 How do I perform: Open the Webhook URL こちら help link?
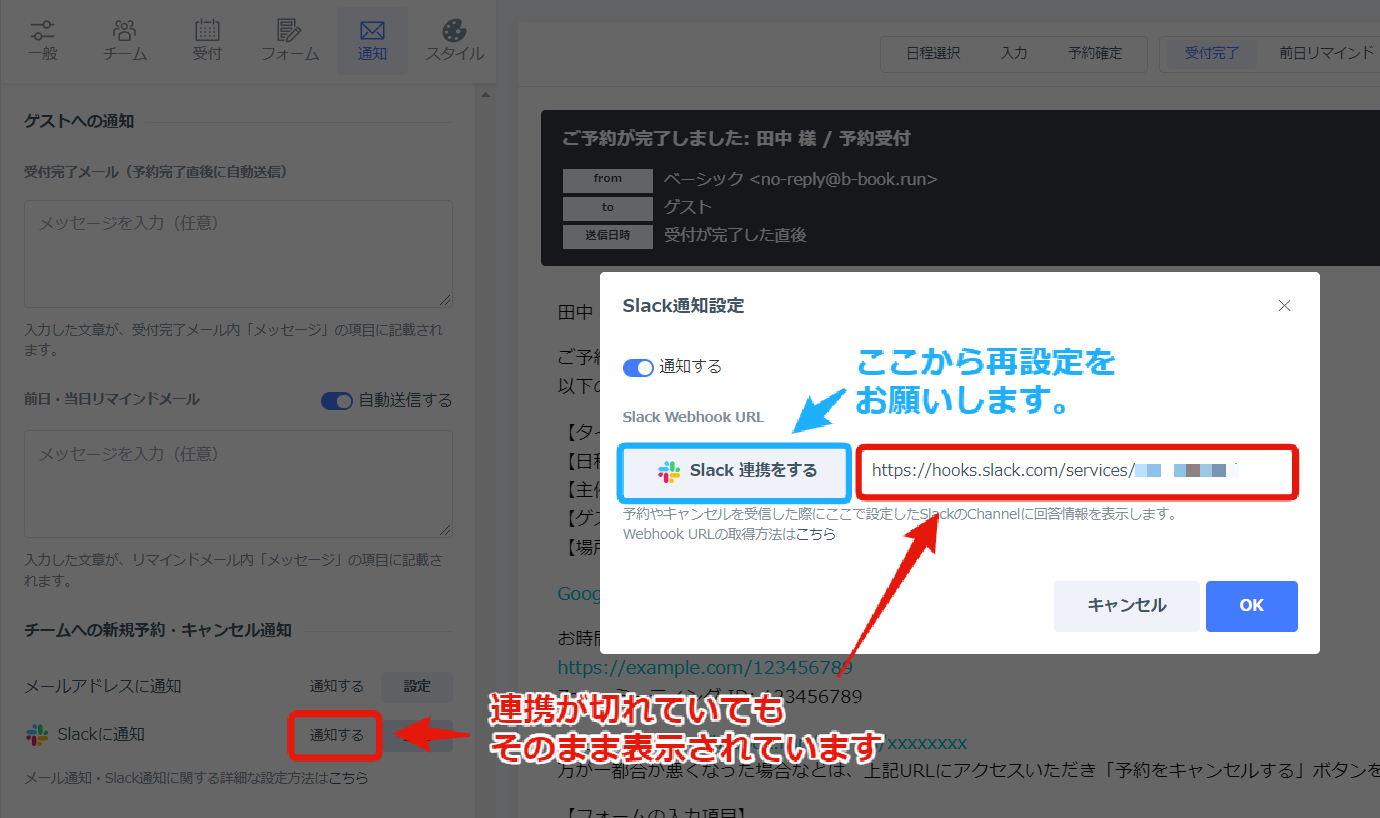click(x=816, y=534)
